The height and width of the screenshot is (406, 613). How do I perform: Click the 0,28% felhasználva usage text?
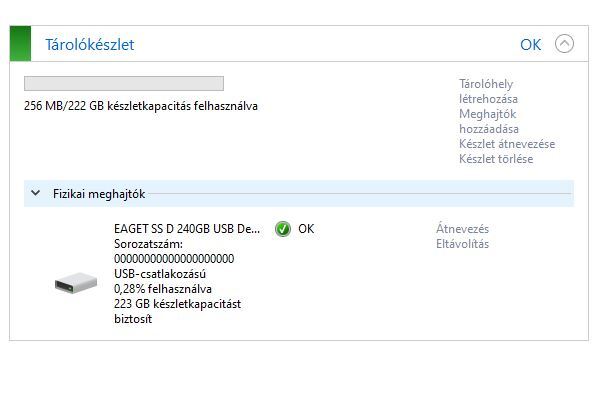163,289
